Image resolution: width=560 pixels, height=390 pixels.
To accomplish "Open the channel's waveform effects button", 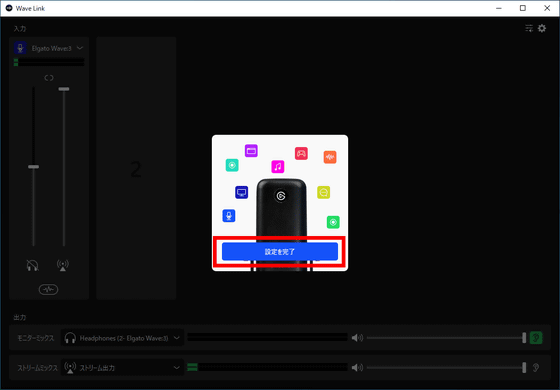I will pos(49,289).
